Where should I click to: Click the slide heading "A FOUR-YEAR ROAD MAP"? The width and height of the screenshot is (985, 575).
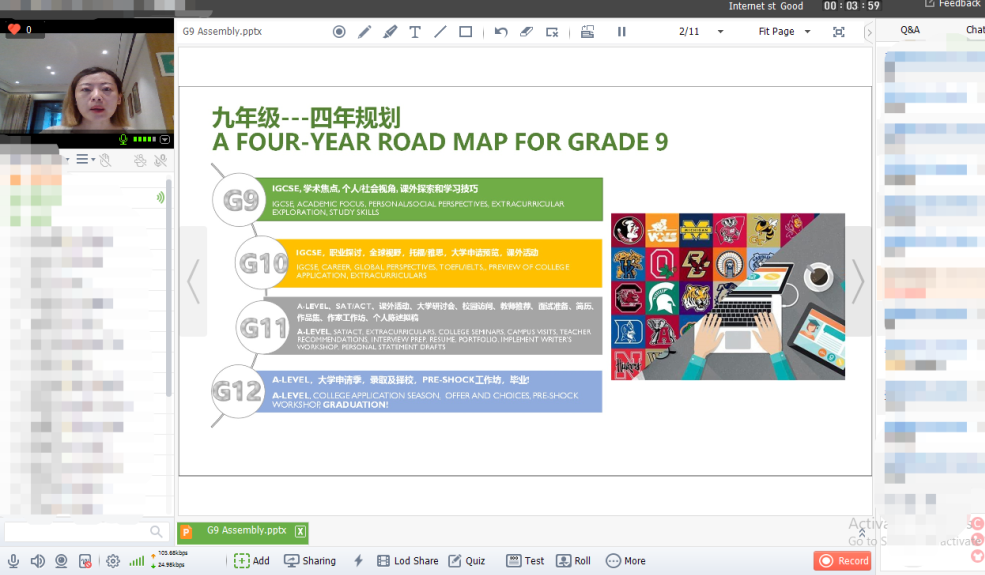coord(440,142)
